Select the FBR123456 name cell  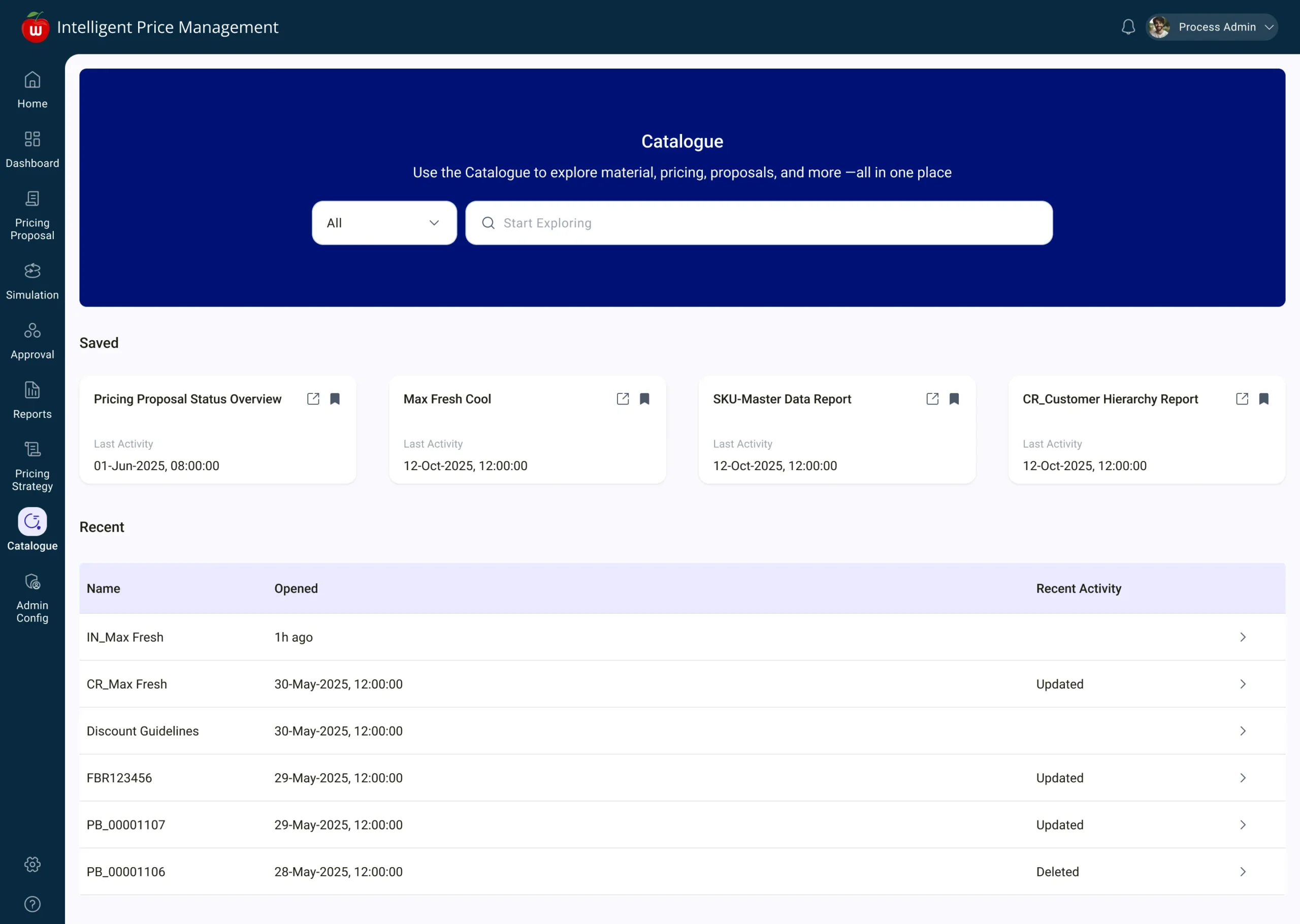click(x=119, y=778)
